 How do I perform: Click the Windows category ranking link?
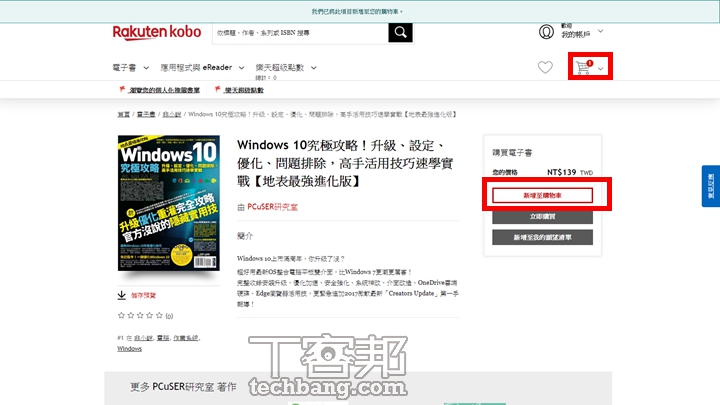(x=129, y=349)
